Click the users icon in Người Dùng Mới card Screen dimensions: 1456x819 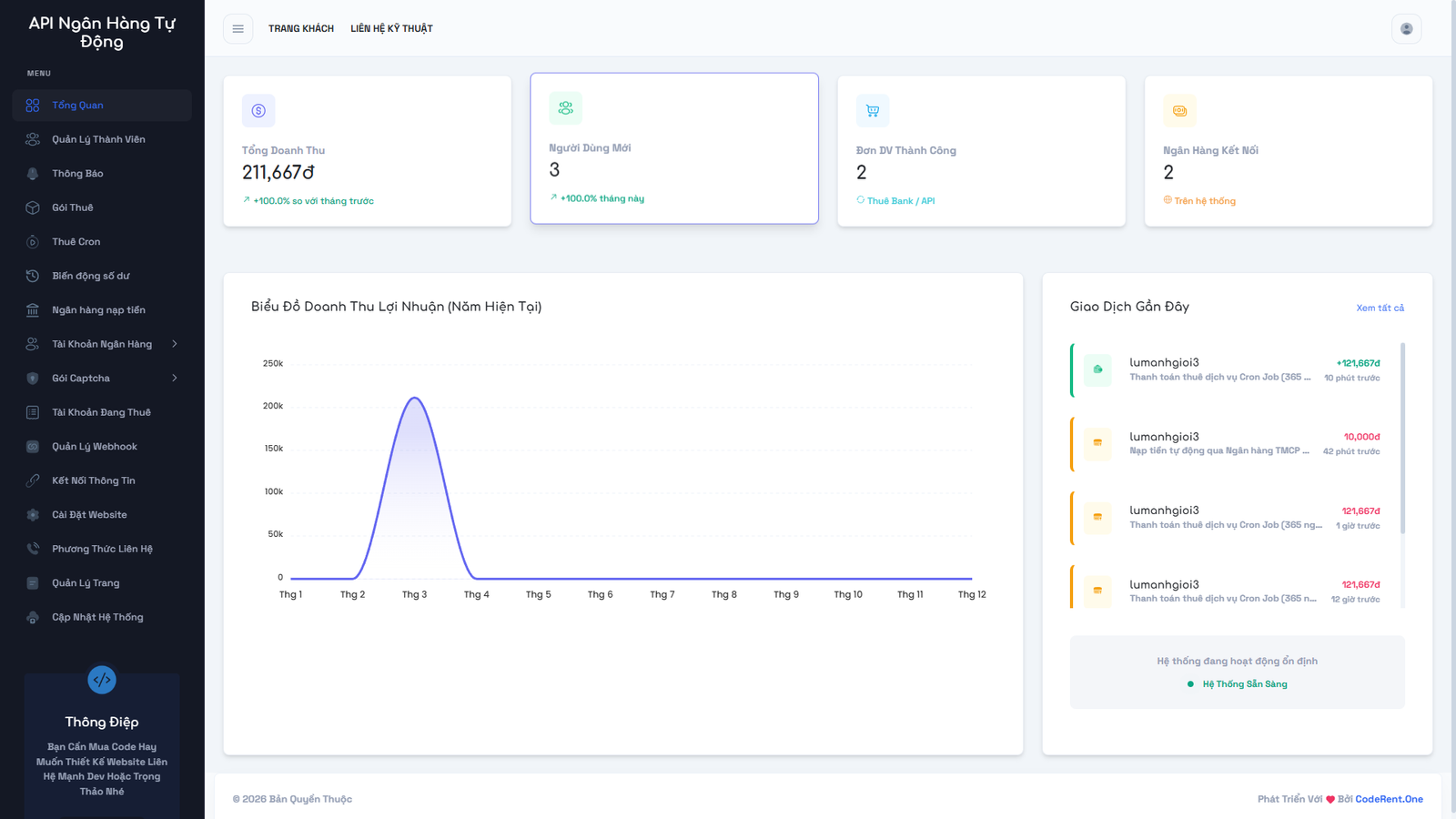(565, 108)
